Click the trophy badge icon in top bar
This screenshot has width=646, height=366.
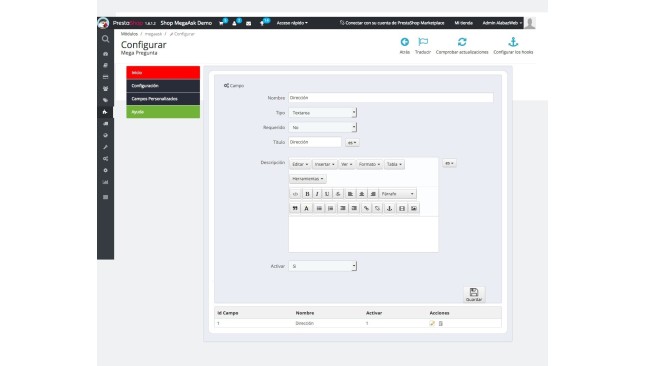pyautogui.click(x=263, y=23)
